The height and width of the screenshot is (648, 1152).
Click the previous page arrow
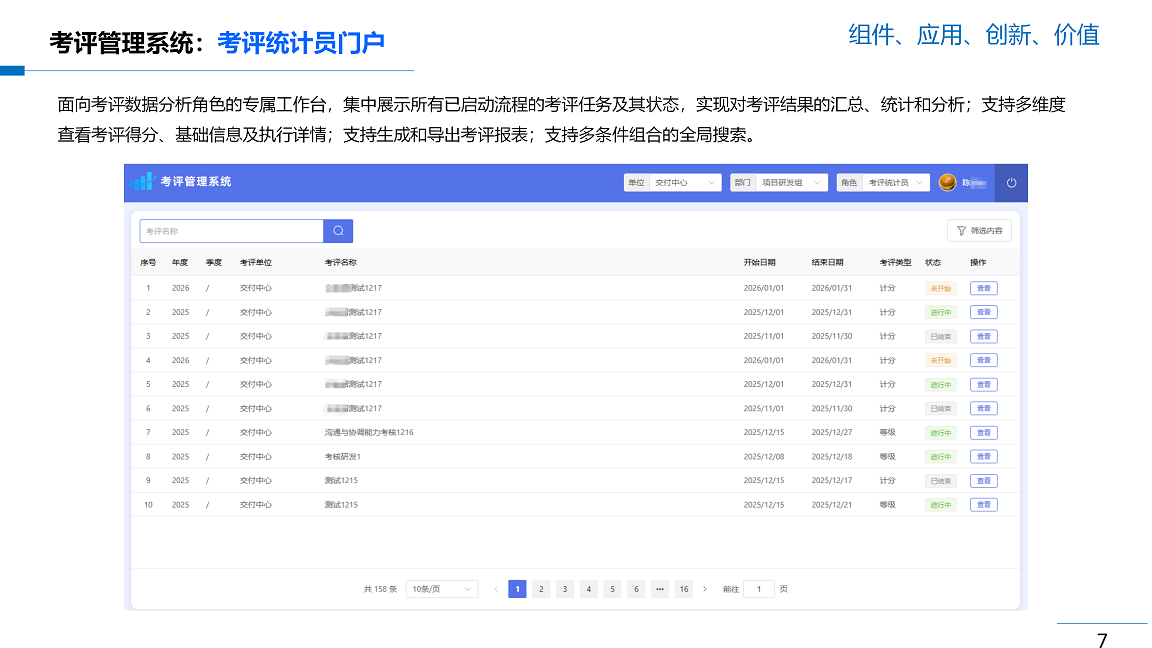pyautogui.click(x=495, y=589)
